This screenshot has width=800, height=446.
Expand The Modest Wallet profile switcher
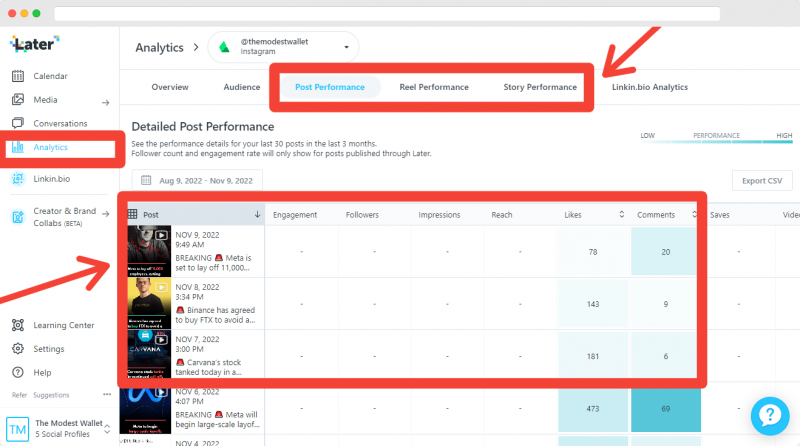click(x=107, y=428)
